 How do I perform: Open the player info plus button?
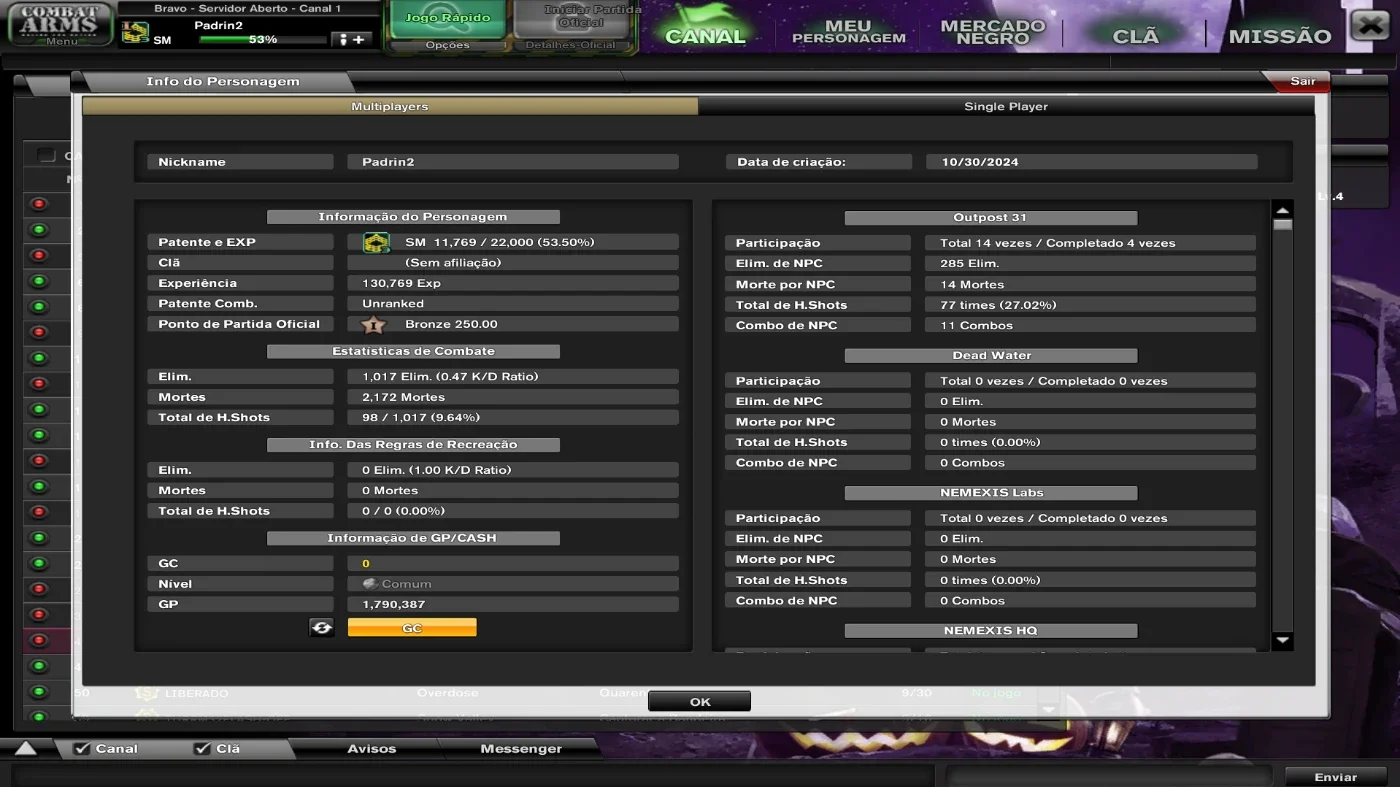tap(352, 39)
